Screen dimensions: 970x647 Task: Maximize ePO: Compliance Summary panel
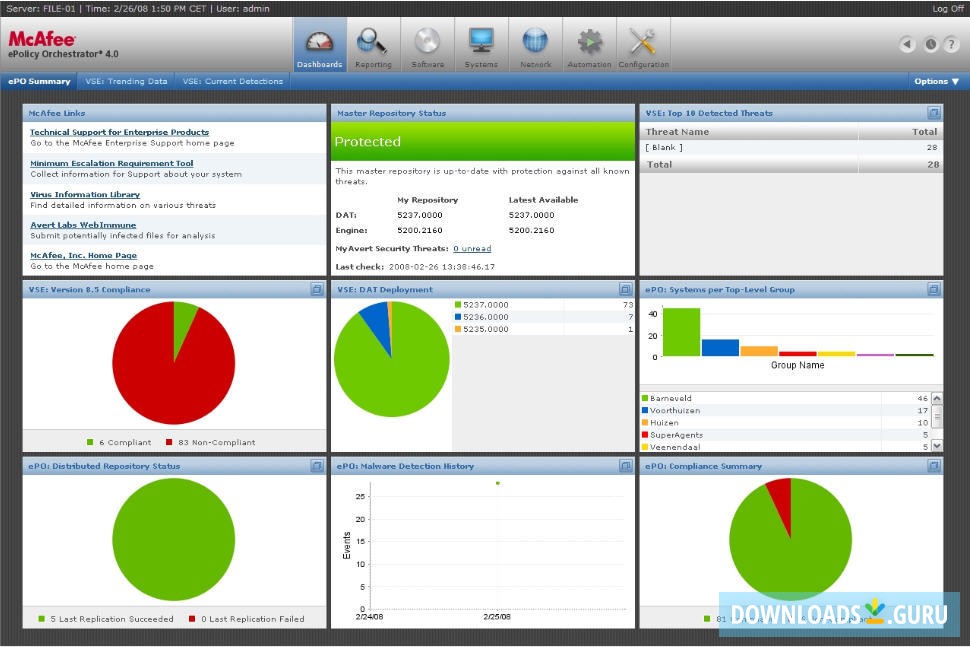(x=934, y=466)
